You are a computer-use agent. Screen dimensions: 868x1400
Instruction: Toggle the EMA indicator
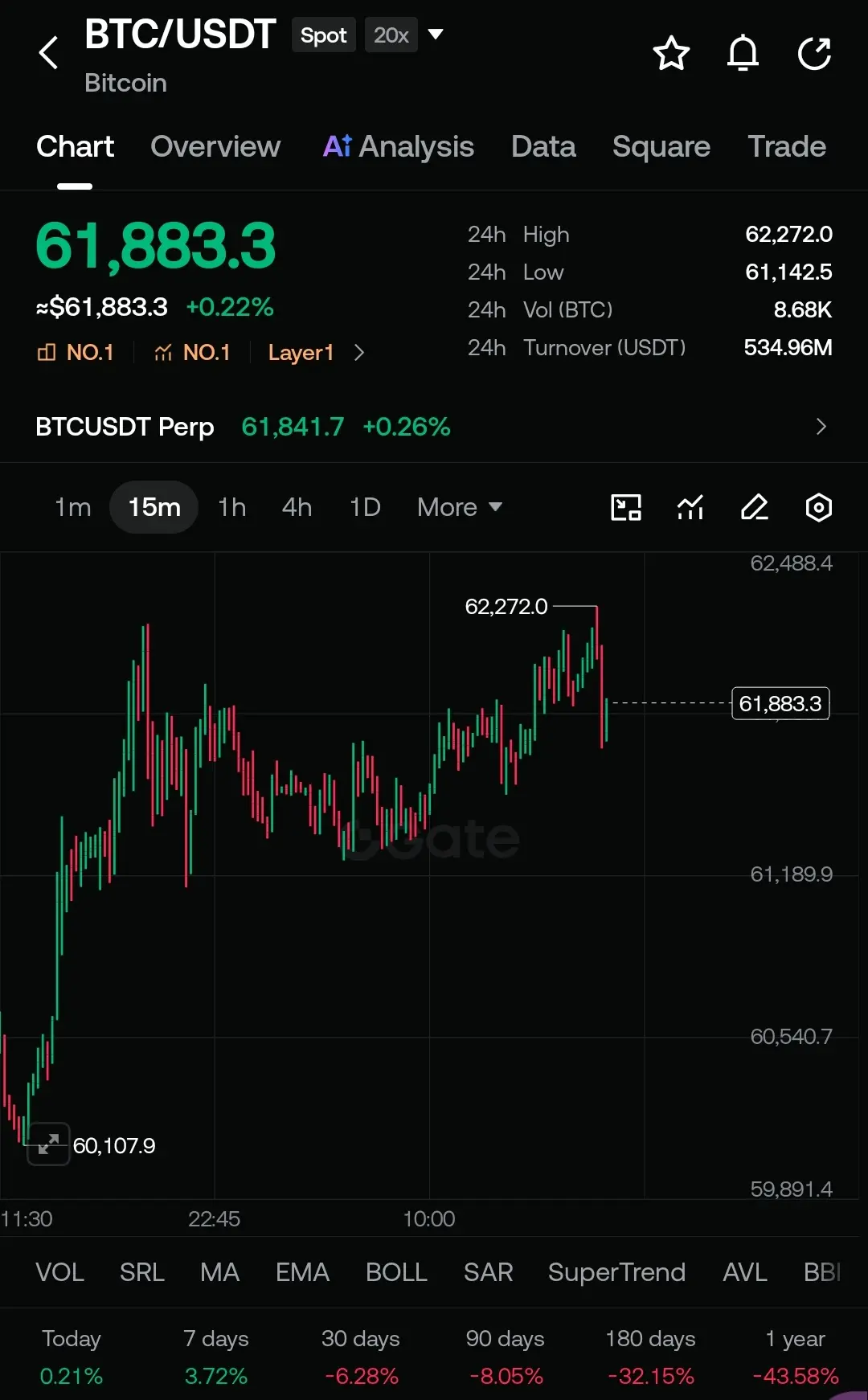coord(303,1272)
